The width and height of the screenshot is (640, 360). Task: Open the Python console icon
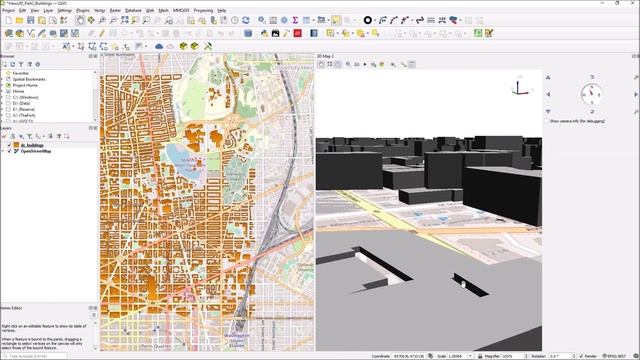(264, 33)
